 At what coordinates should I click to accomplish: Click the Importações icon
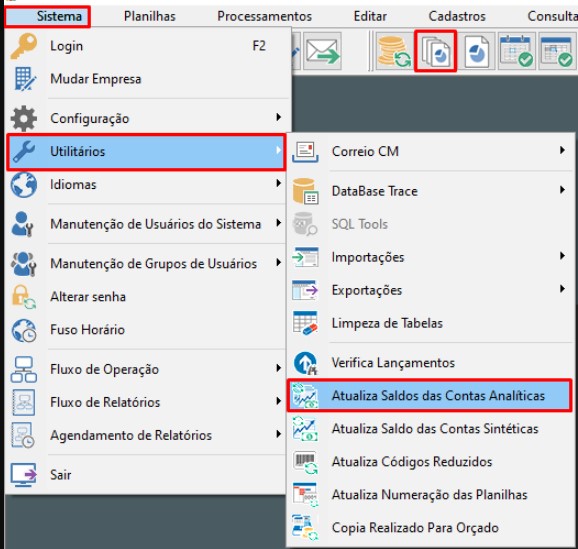tap(305, 257)
